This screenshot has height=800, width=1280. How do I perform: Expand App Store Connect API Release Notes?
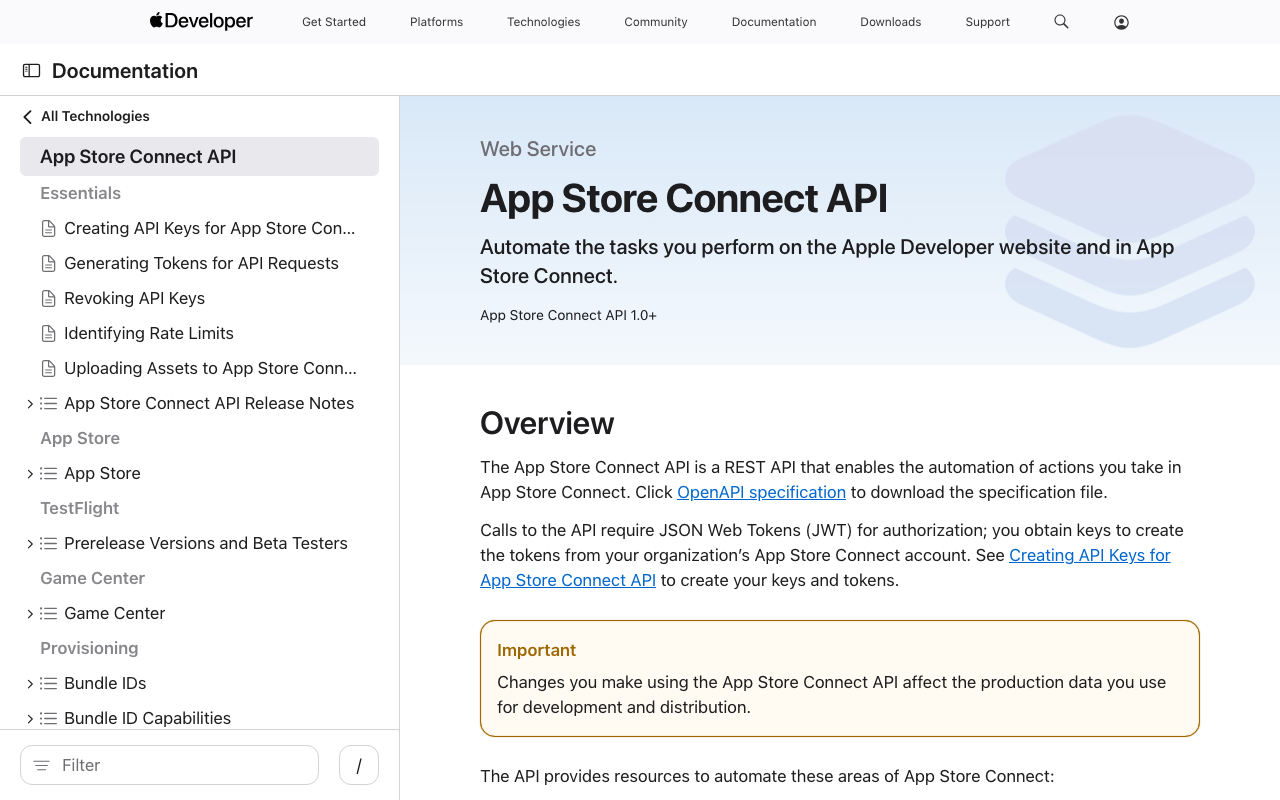click(x=29, y=403)
